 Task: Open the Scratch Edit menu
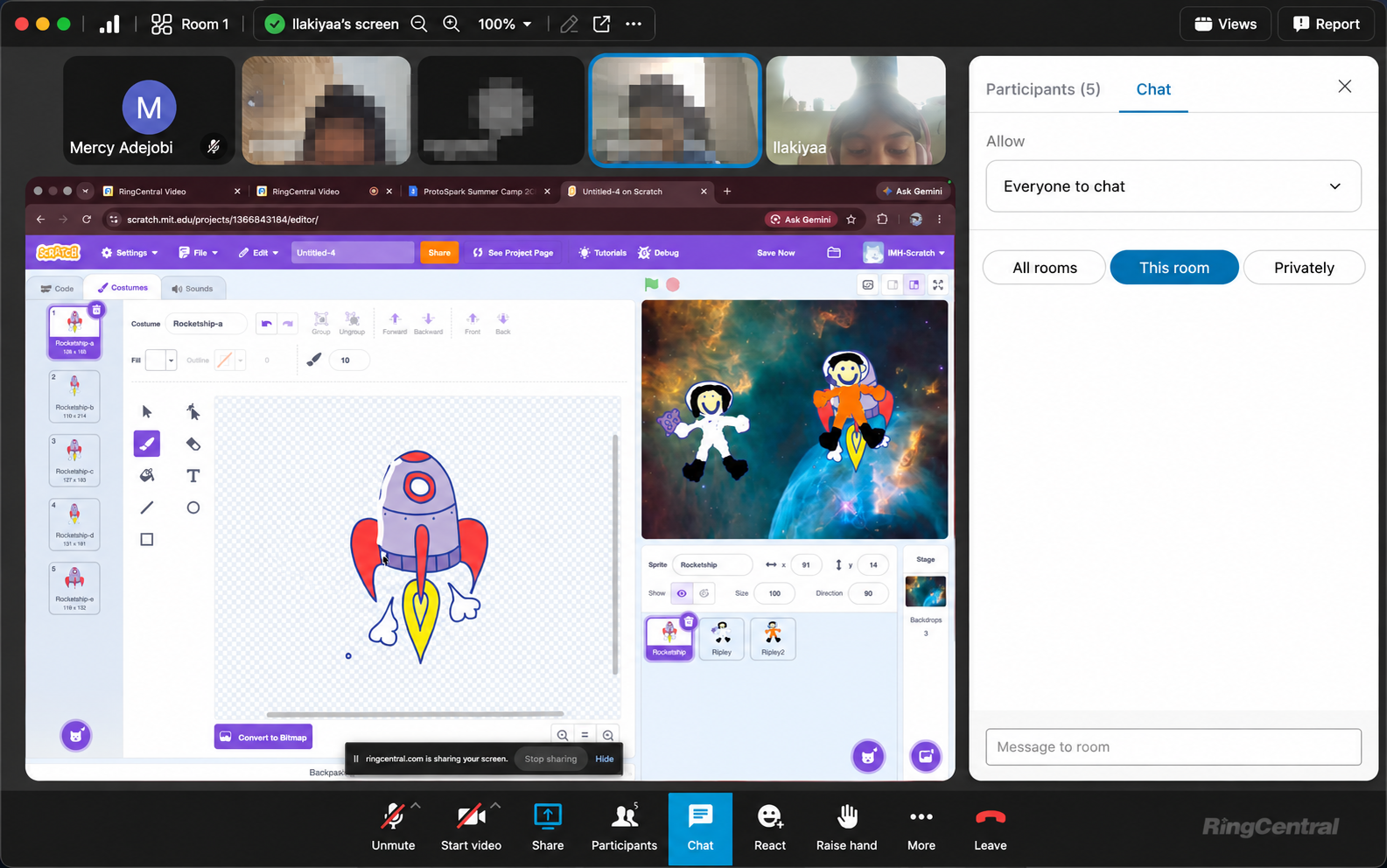pos(258,253)
